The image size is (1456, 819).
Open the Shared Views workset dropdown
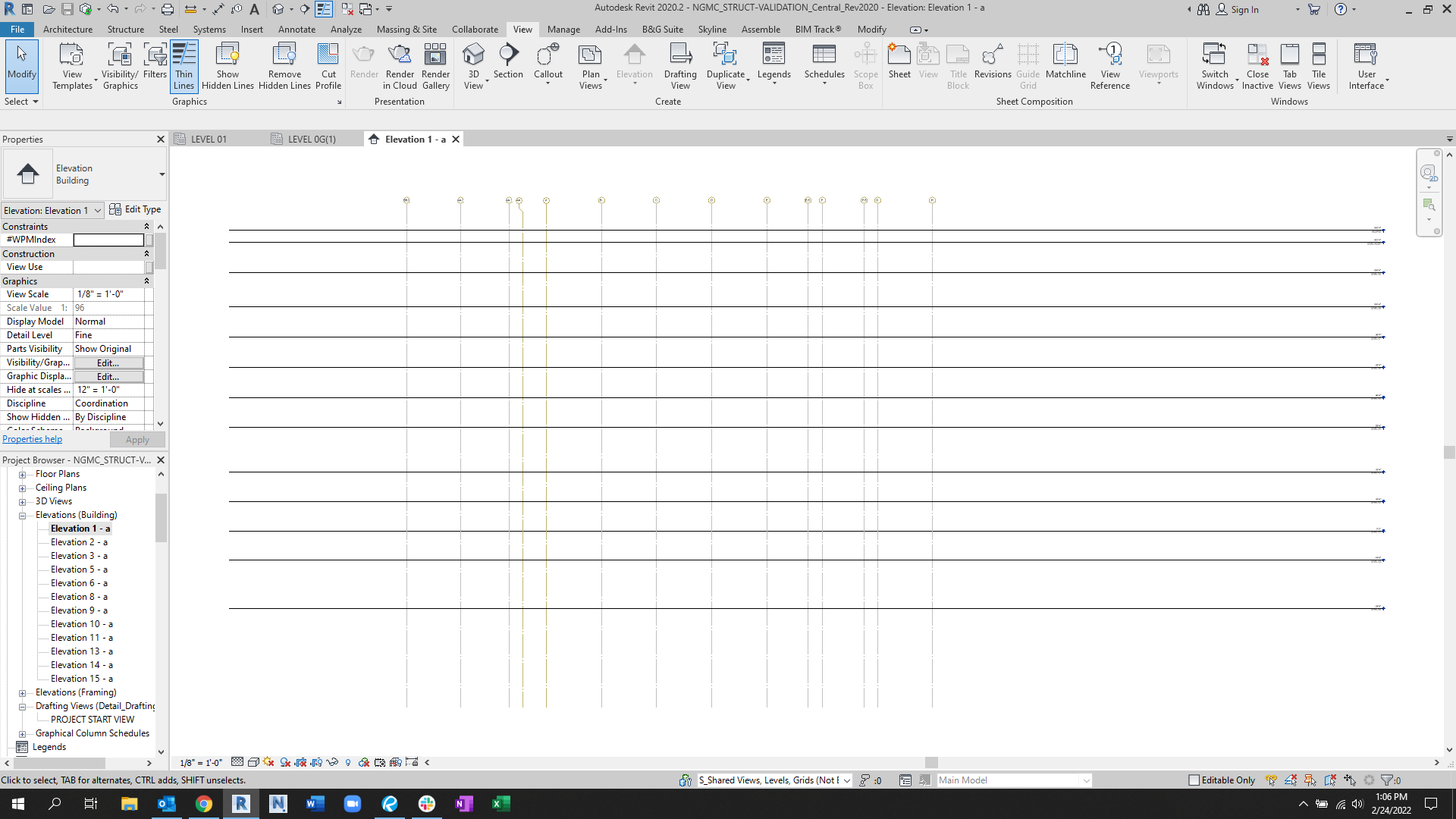point(847,780)
